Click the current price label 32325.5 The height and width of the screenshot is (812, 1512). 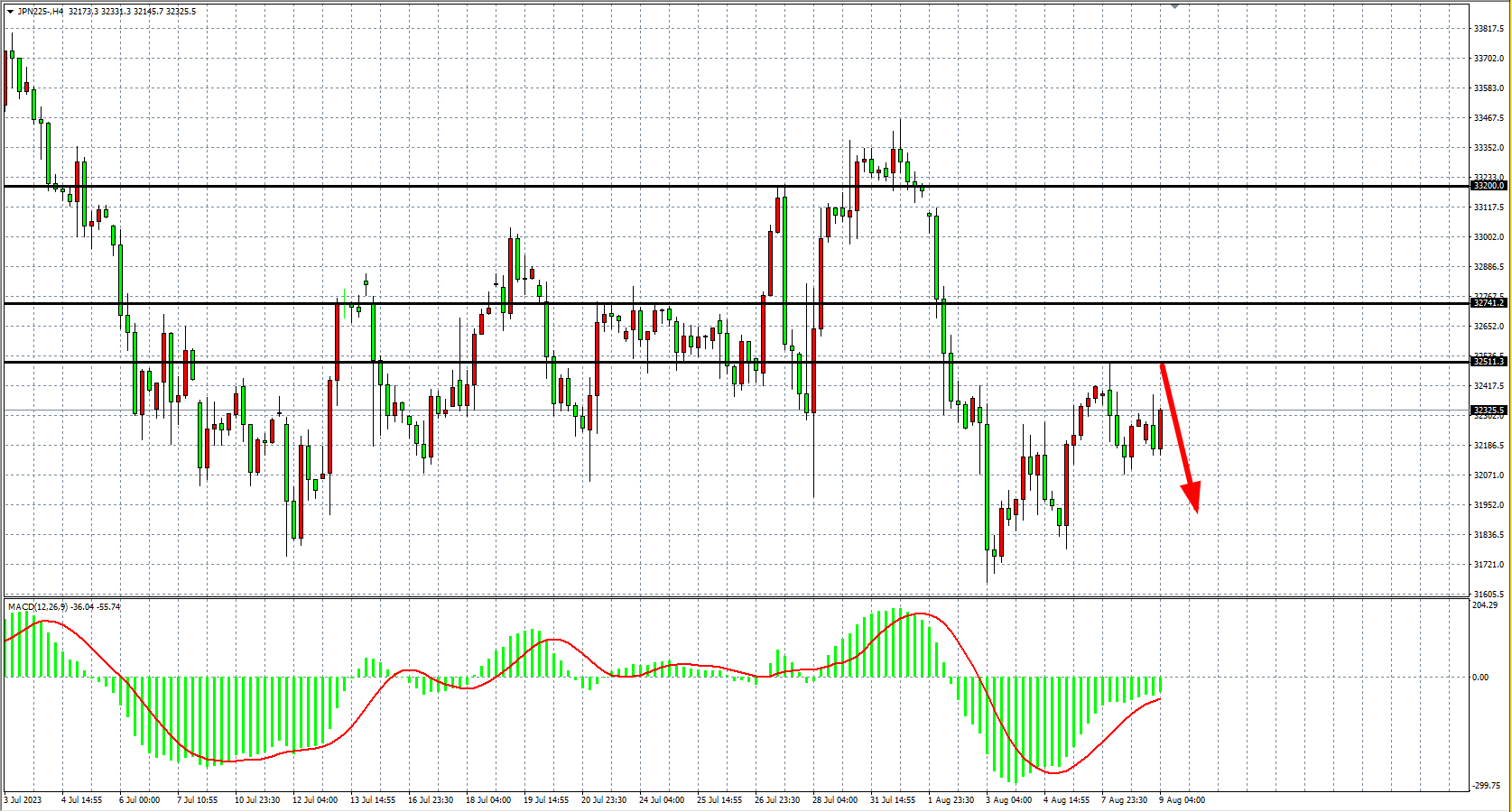[x=1489, y=410]
